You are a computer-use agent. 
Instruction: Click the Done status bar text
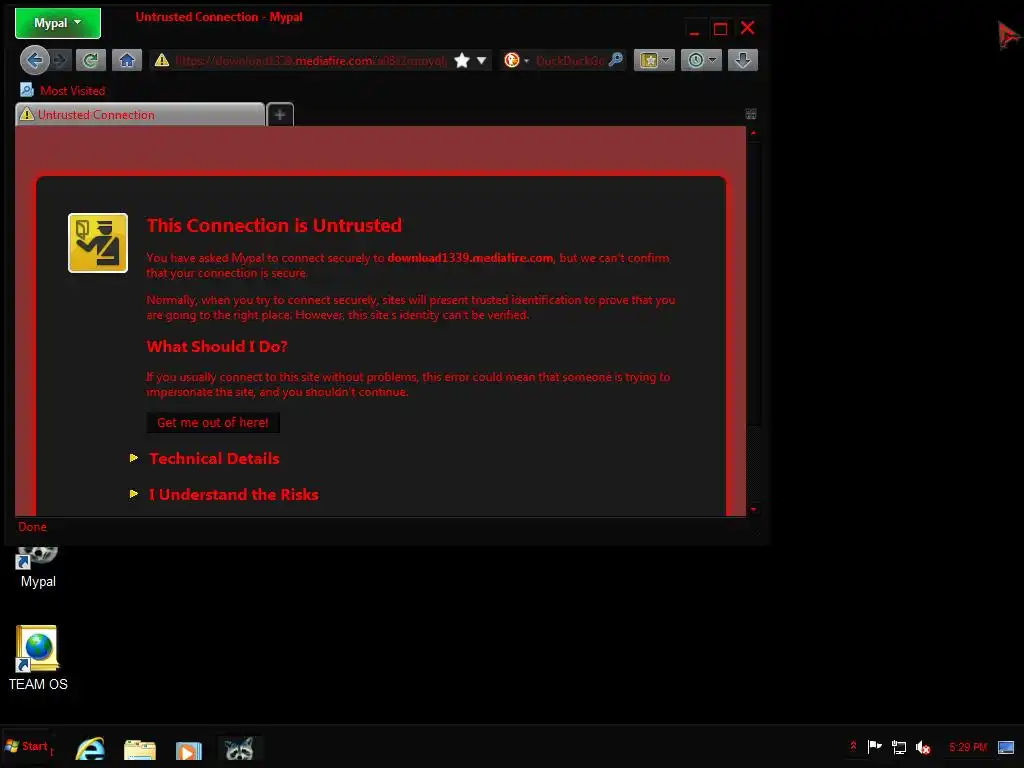point(32,527)
